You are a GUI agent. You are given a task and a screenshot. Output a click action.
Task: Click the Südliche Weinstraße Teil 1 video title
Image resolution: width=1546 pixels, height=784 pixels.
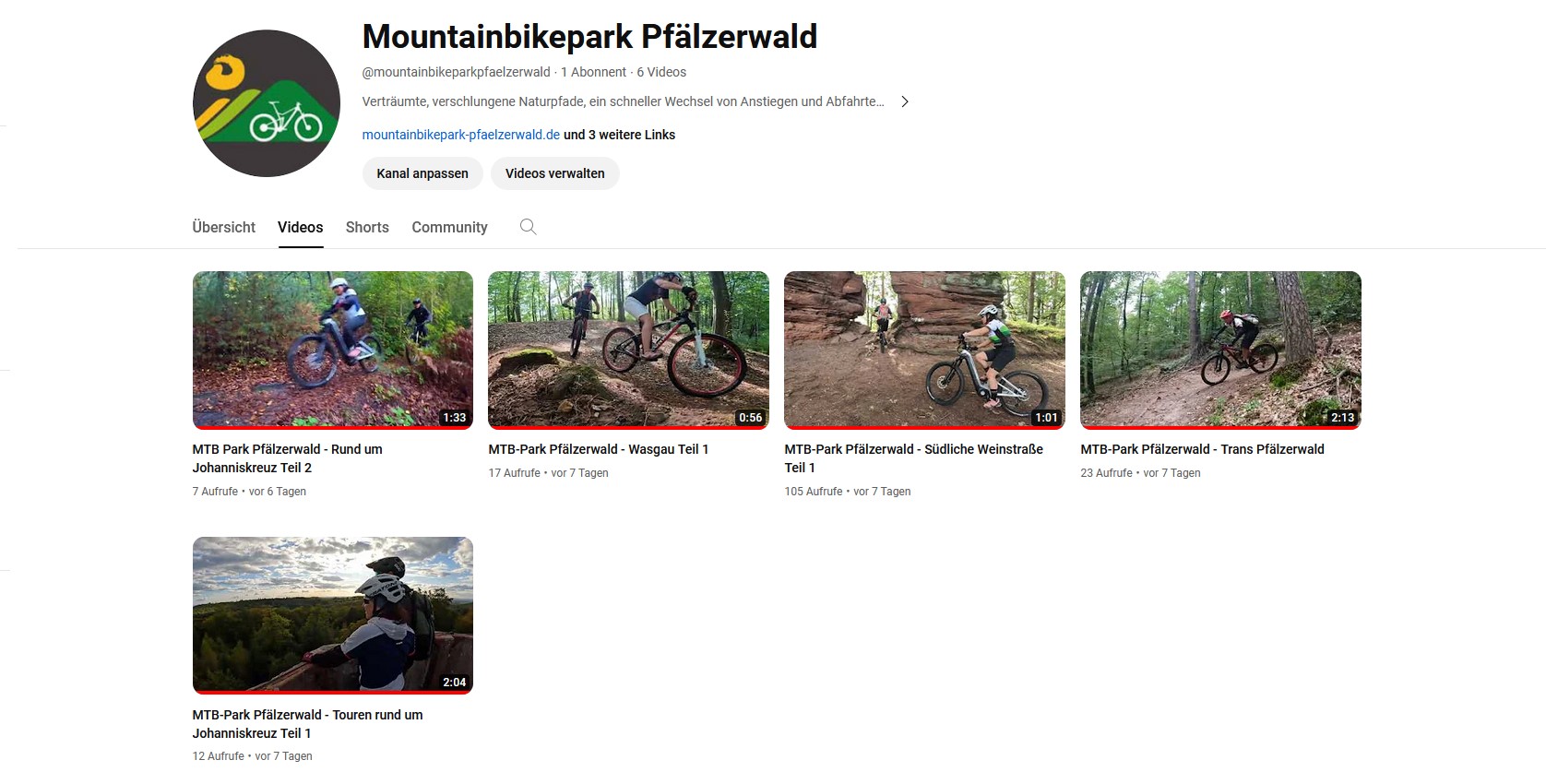(914, 458)
